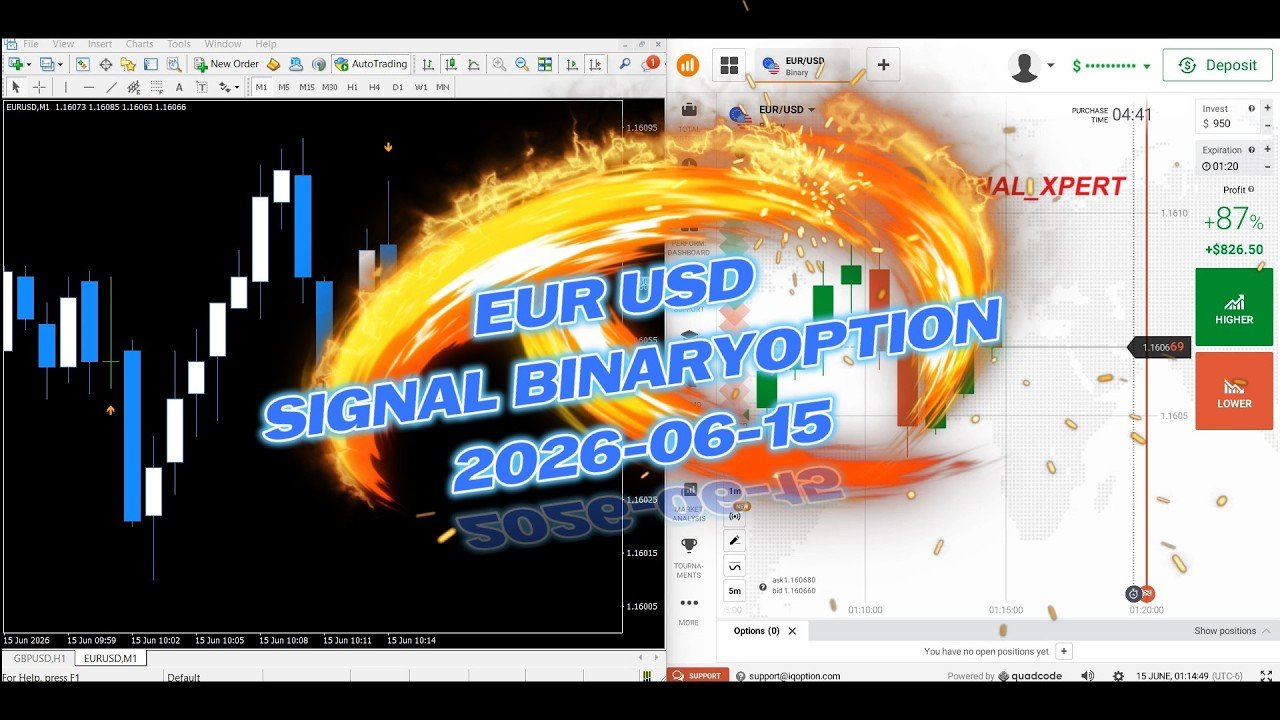Switch timeframe to M5
The image size is (1280, 720).
284,87
